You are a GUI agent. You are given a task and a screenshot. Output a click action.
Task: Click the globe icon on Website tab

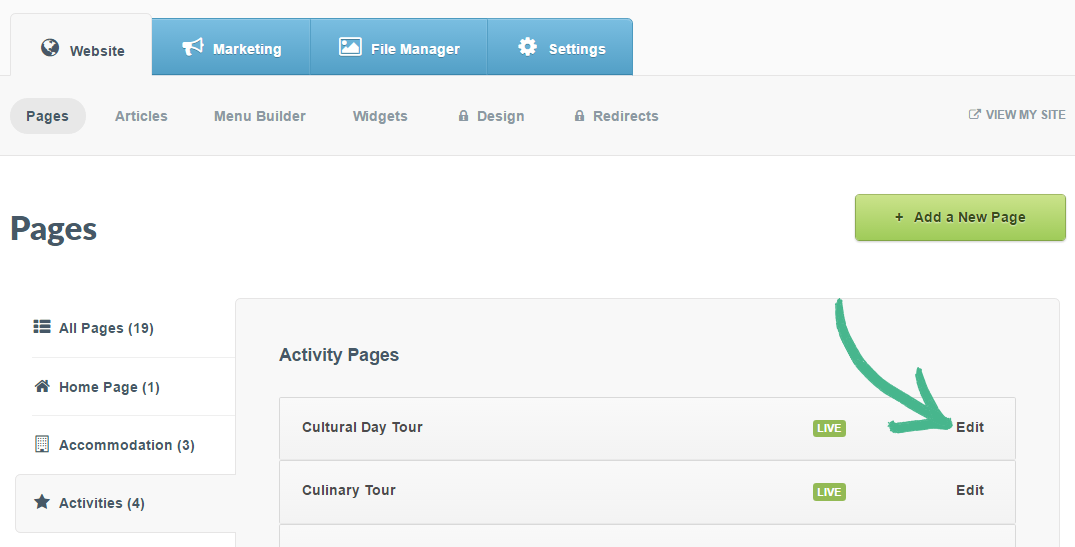pyautogui.click(x=50, y=48)
